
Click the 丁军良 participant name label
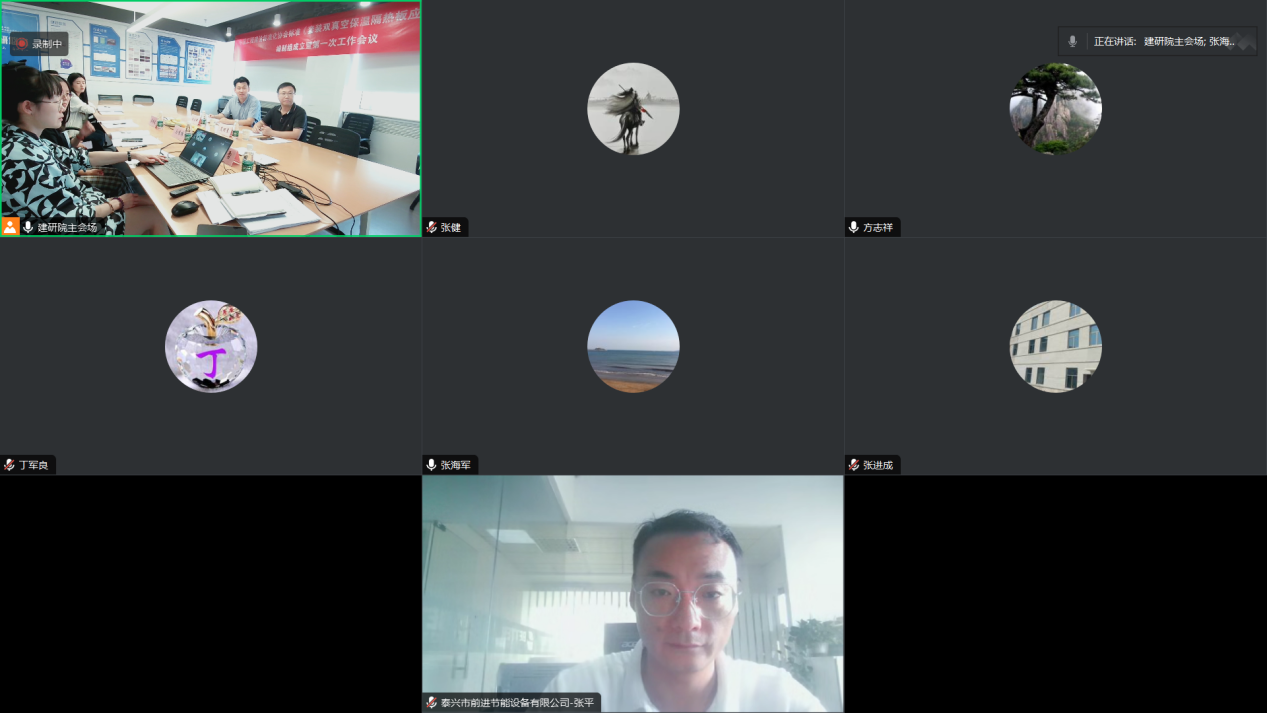pos(35,465)
